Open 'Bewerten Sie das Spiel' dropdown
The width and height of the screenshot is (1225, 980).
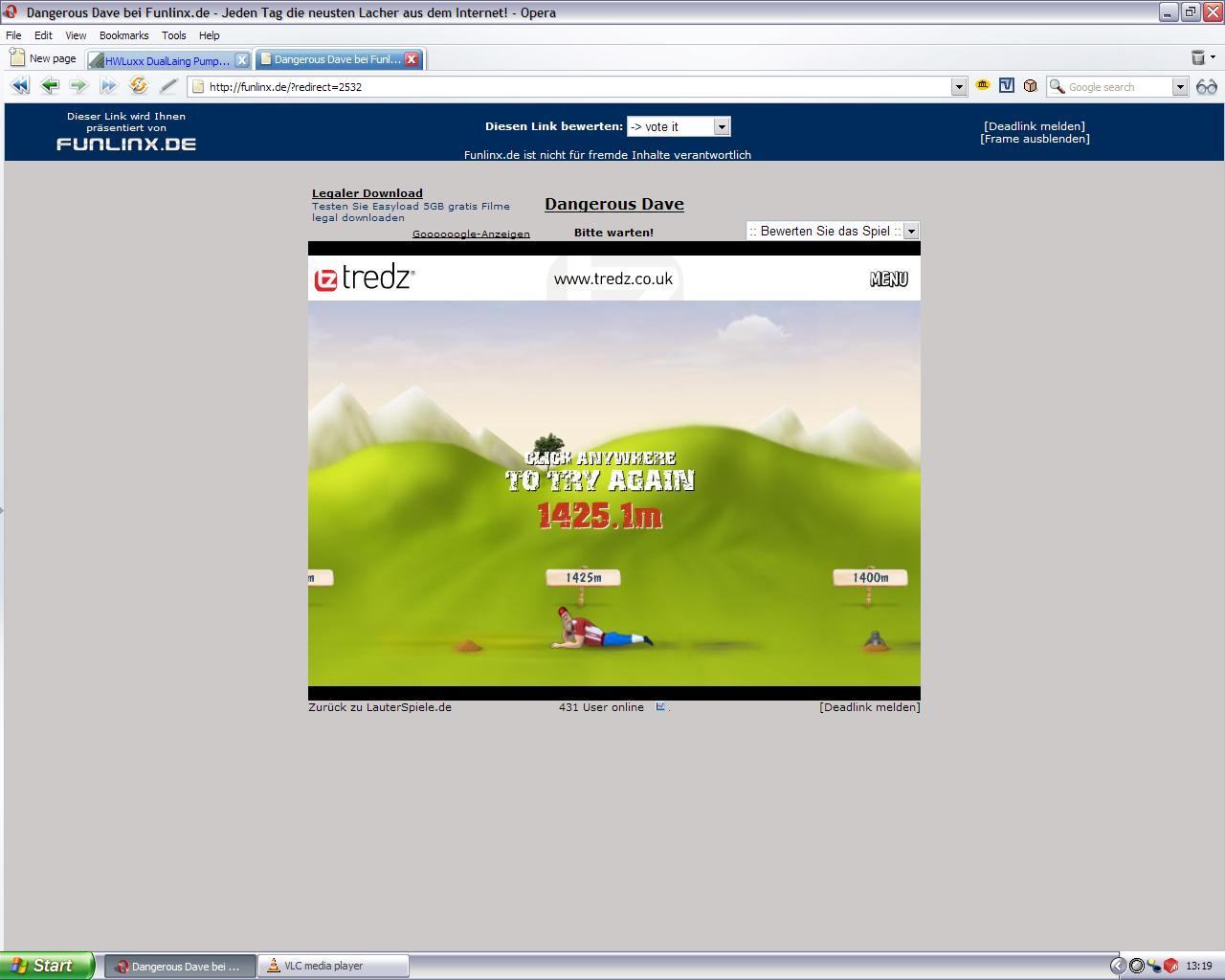coord(911,231)
